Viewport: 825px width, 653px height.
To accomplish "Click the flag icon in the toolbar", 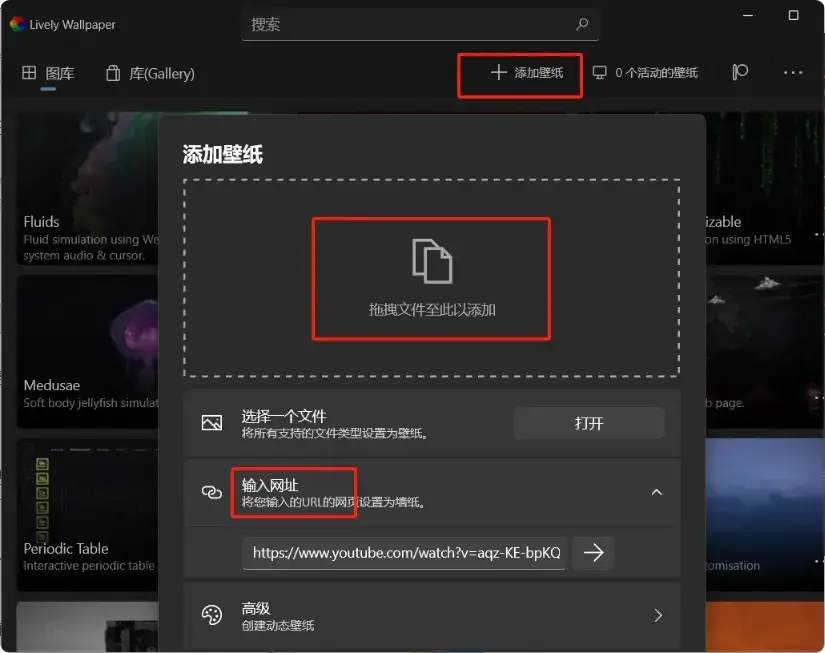I will tap(738, 72).
